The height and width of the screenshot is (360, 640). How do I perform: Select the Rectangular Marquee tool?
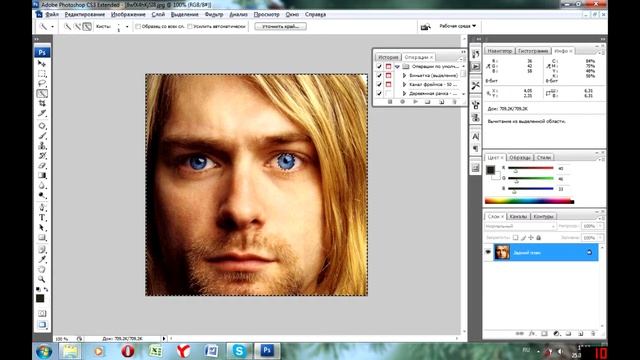42,74
